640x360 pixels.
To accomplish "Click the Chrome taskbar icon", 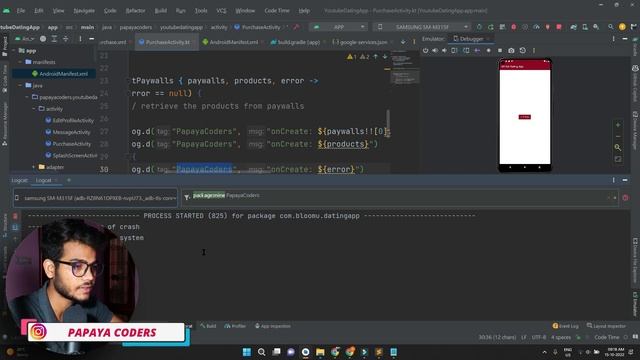I will point(335,352).
